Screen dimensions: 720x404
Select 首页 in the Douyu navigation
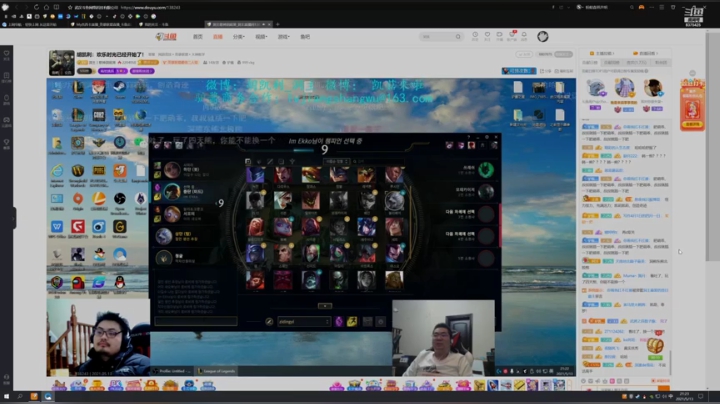pos(198,37)
